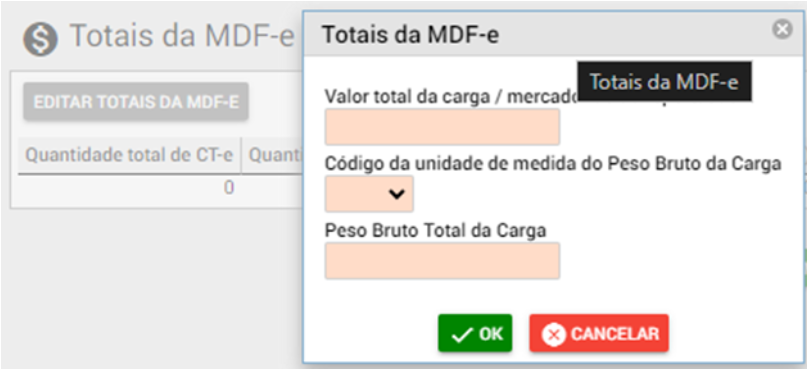Image resolution: width=807 pixels, height=369 pixels.
Task: Confirm the dialog with the green OK button
Action: pos(475,333)
